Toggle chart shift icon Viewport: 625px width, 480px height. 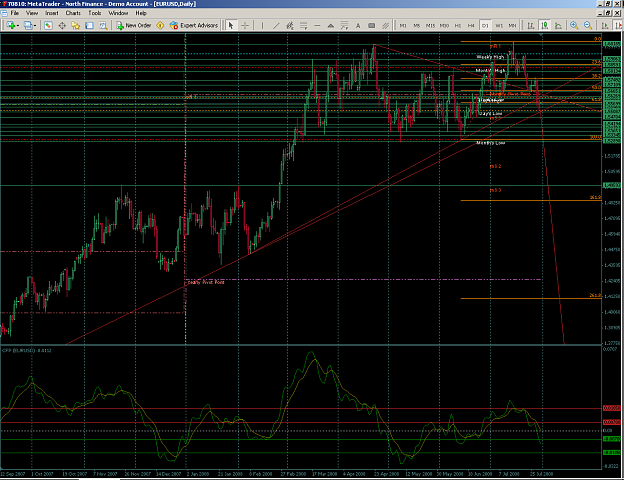[617, 26]
